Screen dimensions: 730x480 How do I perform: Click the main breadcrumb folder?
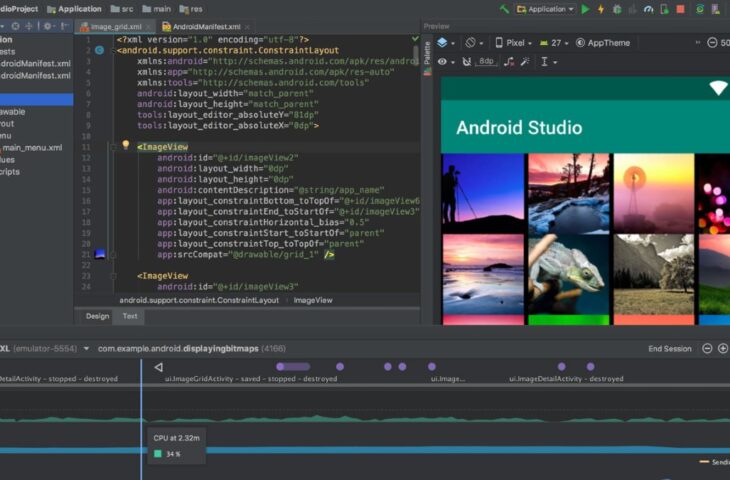pos(156,9)
